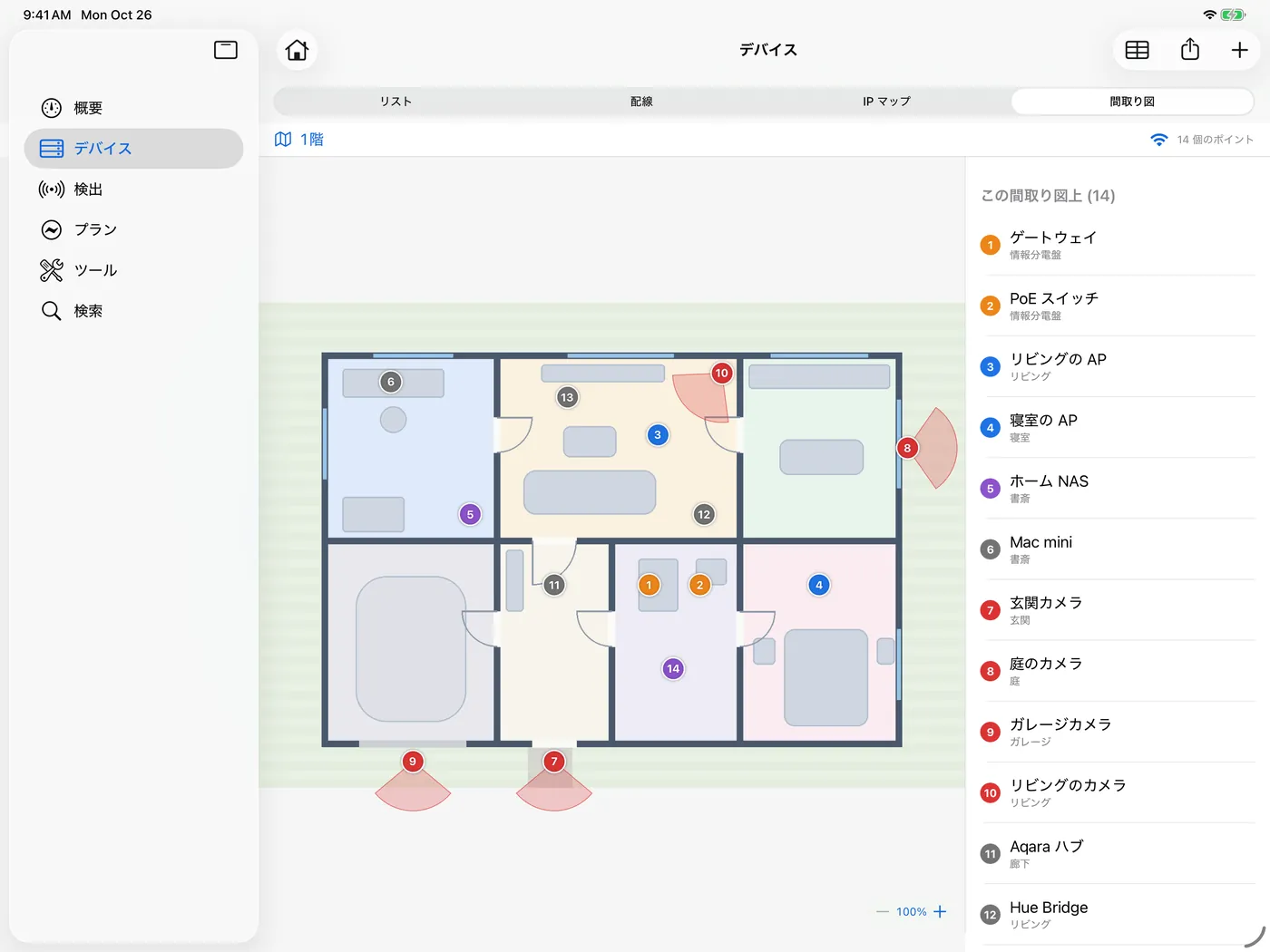Tap the share icon
The image size is (1270, 952).
(x=1190, y=49)
